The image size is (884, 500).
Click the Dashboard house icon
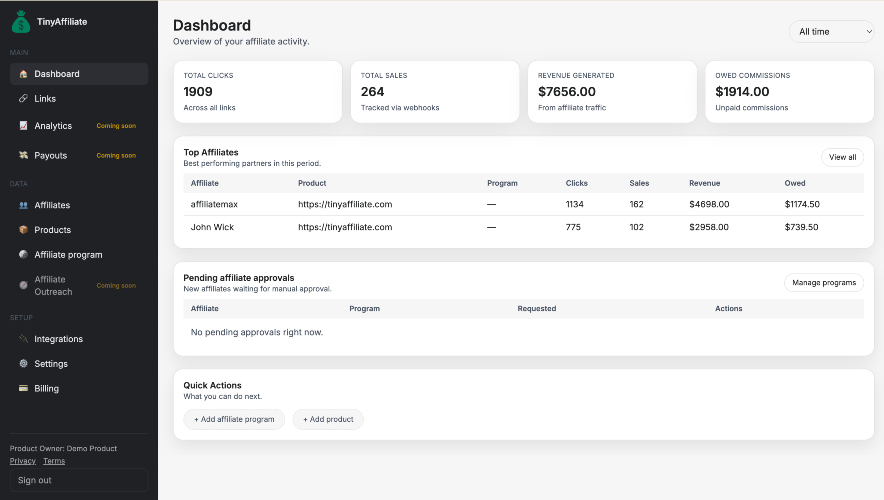(x=24, y=74)
